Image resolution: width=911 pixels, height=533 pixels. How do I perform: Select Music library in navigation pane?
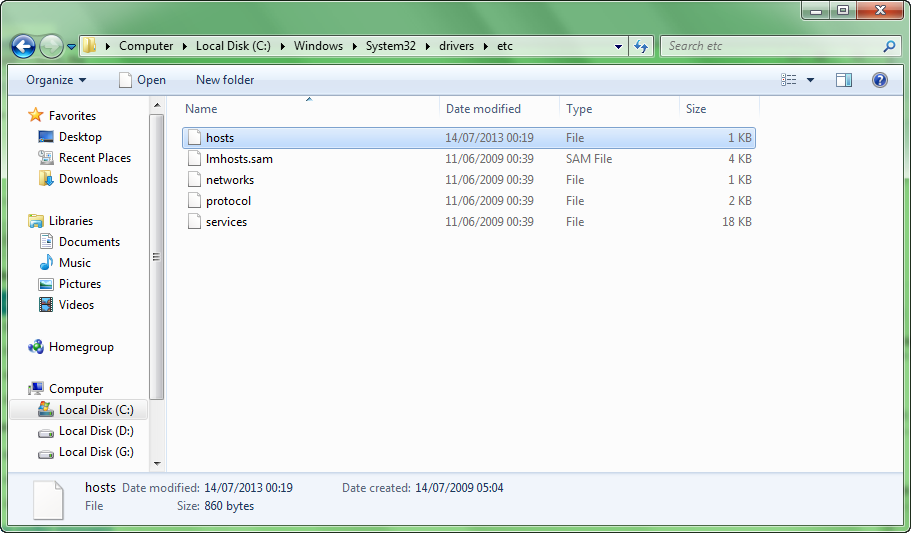[x=74, y=263]
